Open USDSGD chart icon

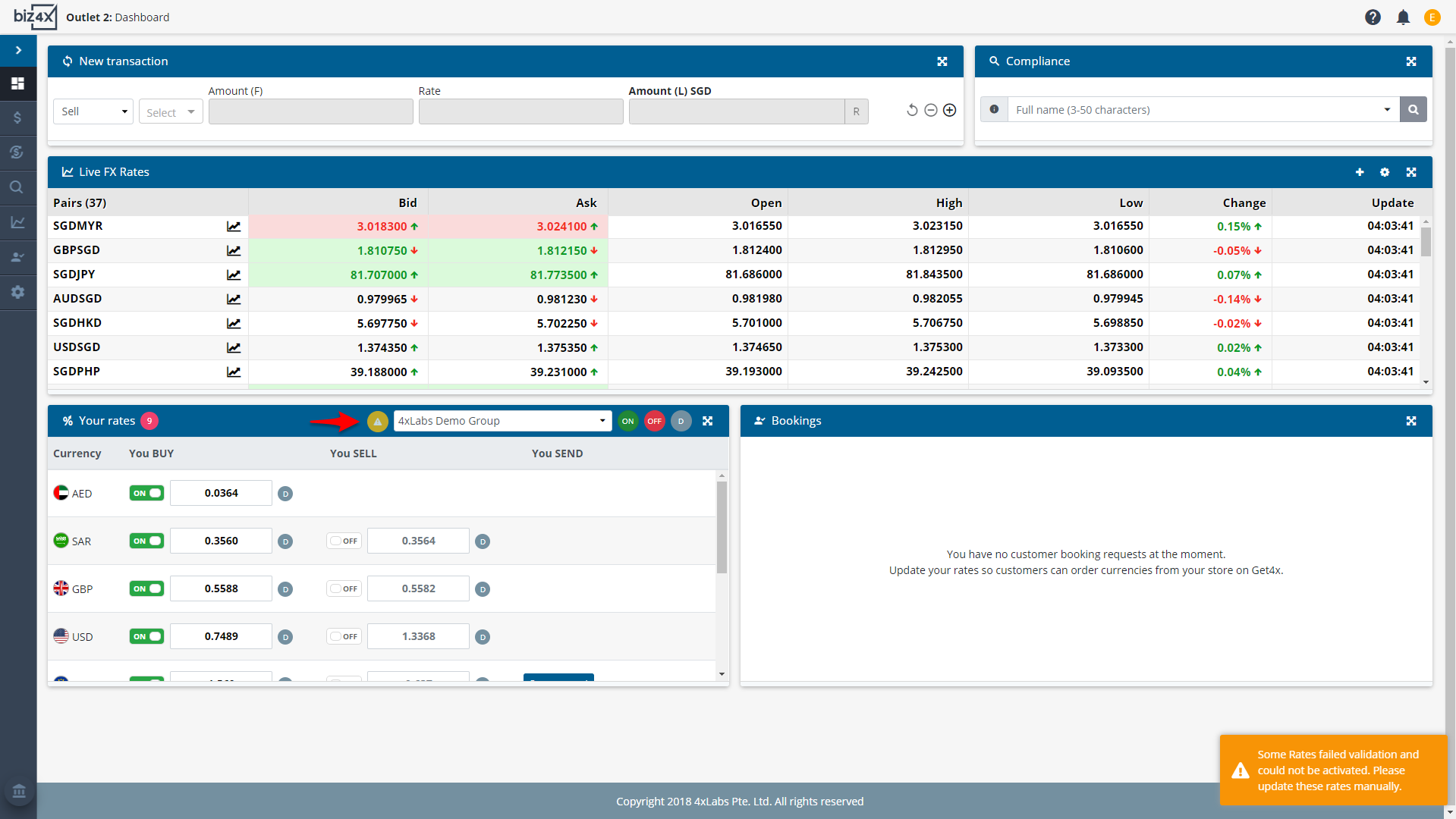tap(234, 347)
